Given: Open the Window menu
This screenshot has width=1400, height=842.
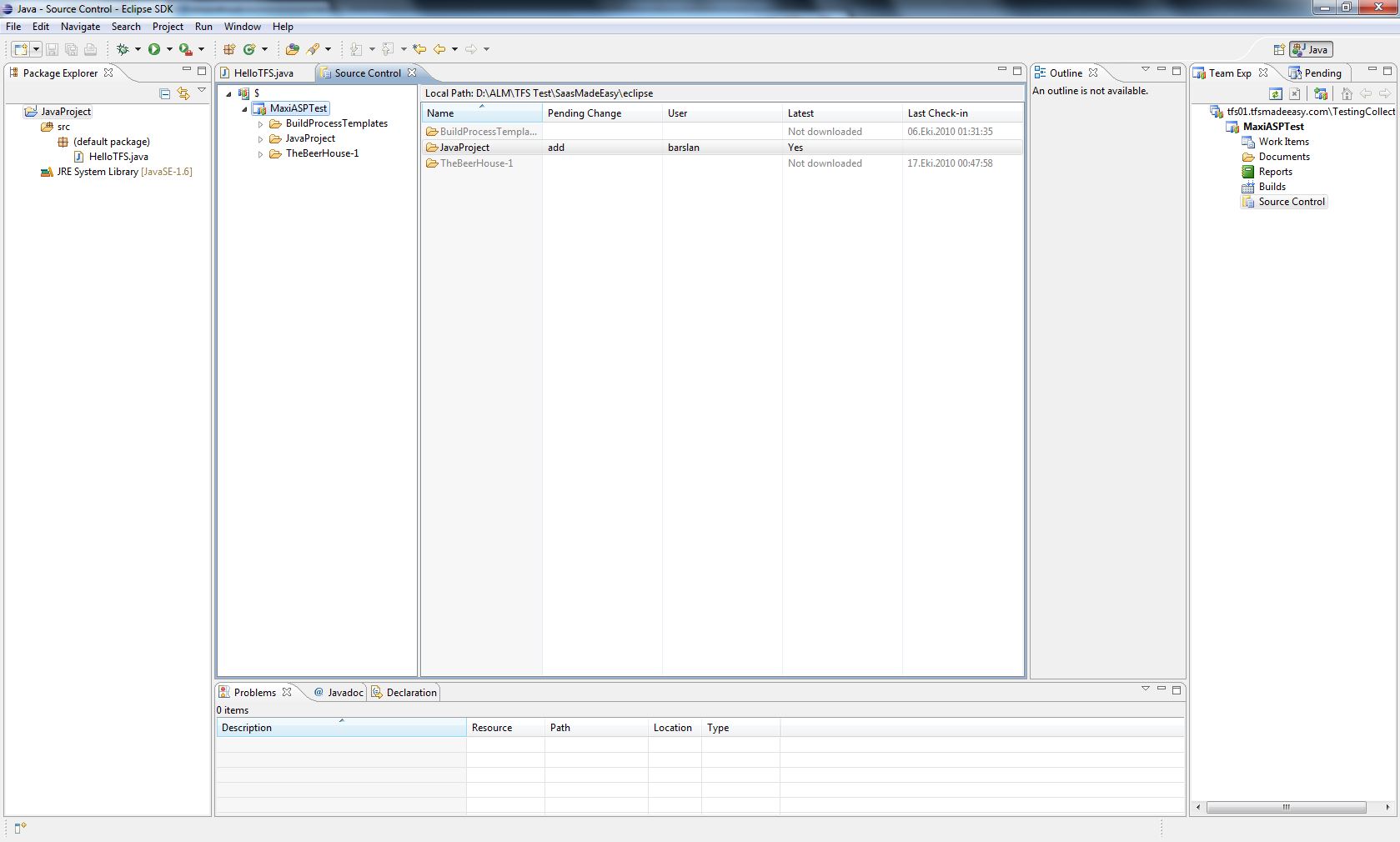Looking at the screenshot, I should [x=243, y=27].
